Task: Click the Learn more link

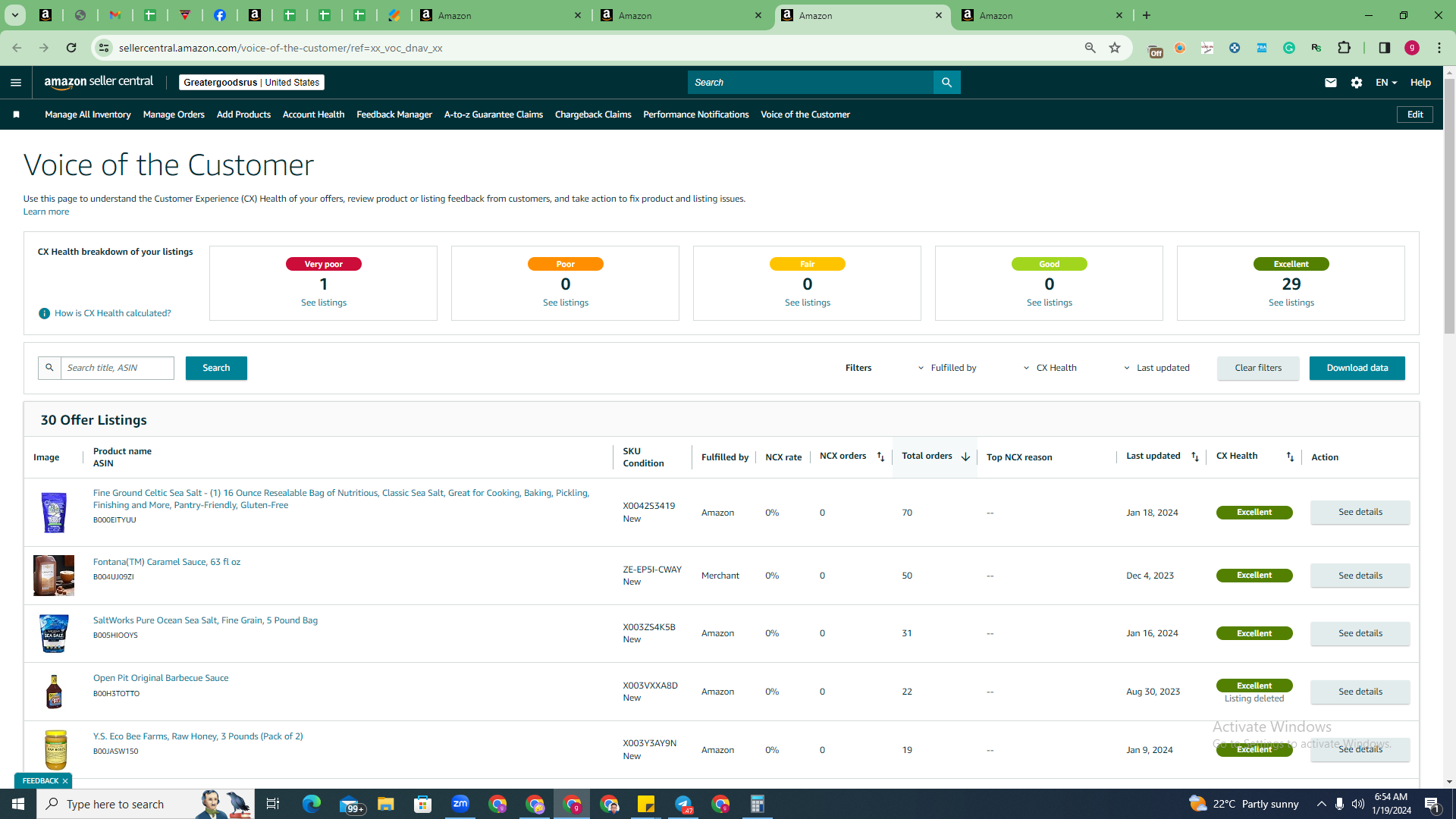Action: (x=46, y=212)
